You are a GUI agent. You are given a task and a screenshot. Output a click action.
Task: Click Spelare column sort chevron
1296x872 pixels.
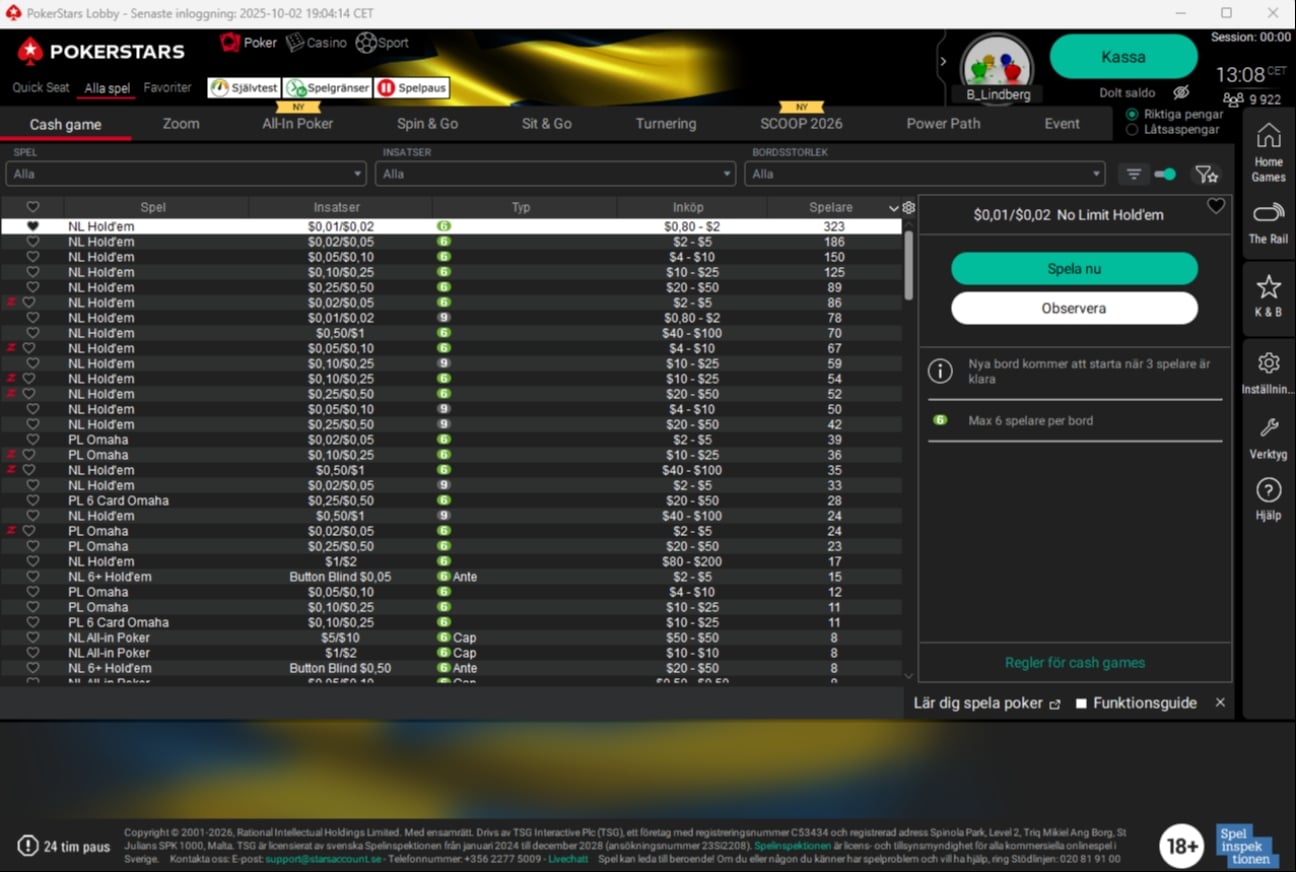point(893,208)
